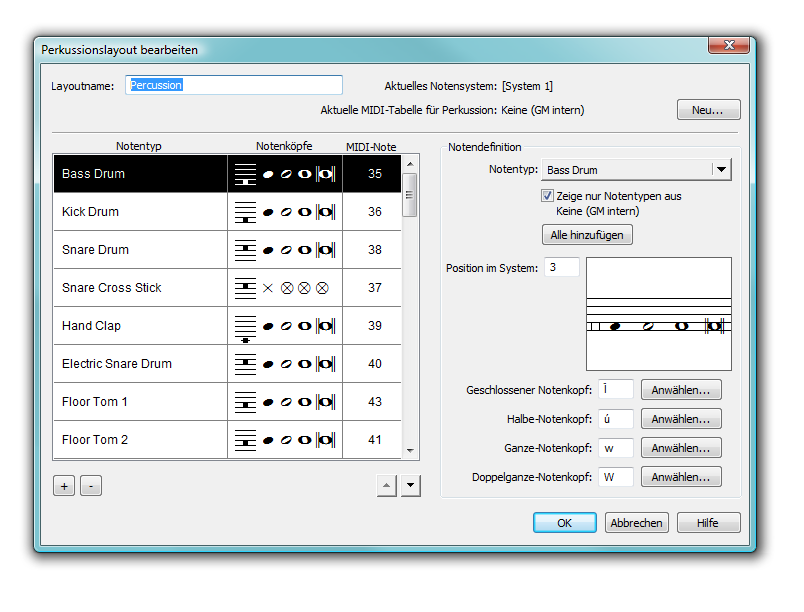Click Anwählen for Geschlossener Notenkopf
The height and width of the screenshot is (612, 804).
(x=681, y=390)
